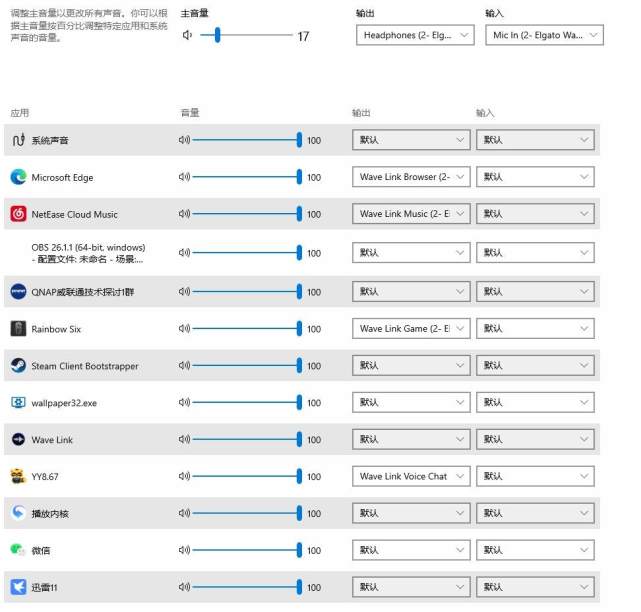Click the master volume value 17
The height and width of the screenshot is (612, 641).
click(x=303, y=36)
